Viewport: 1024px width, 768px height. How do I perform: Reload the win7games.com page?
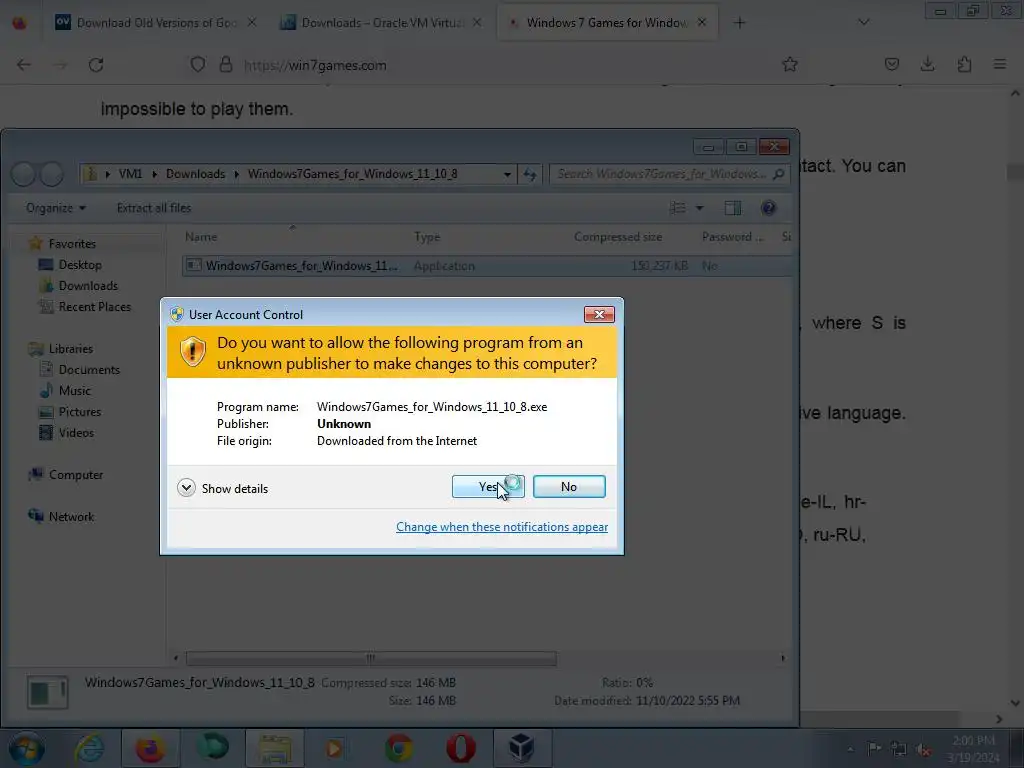click(x=96, y=65)
